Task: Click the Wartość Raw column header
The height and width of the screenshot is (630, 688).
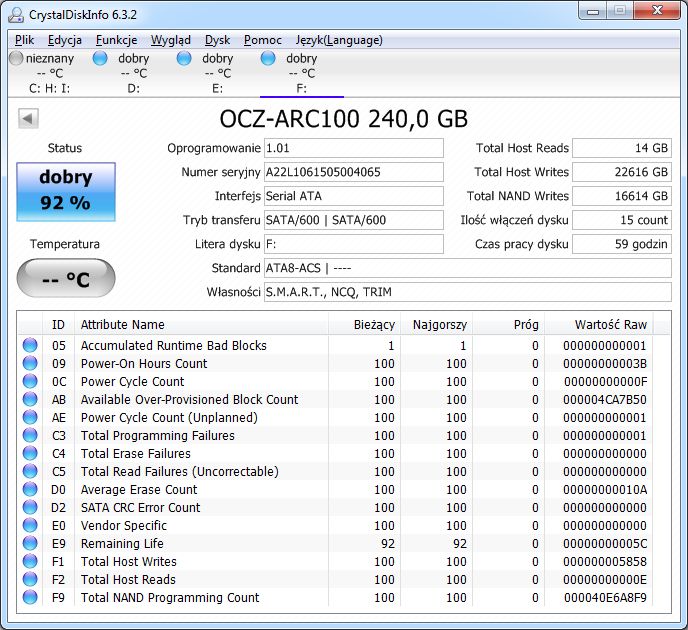Action: click(x=598, y=325)
